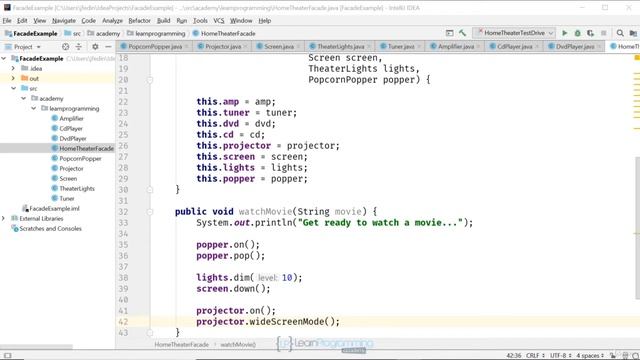Open the Navigate menu

64,20
